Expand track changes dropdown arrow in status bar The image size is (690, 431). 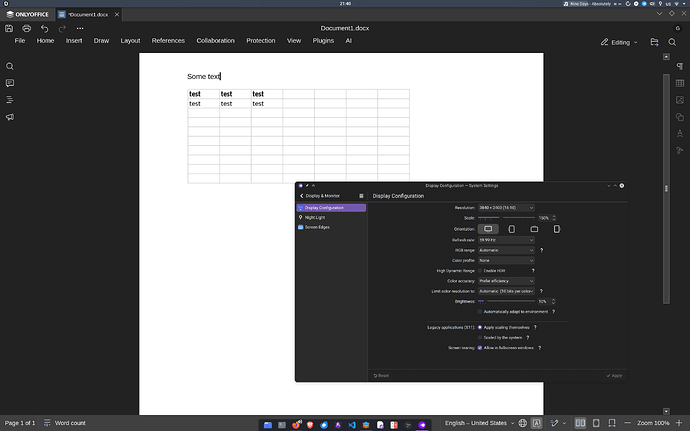pos(564,424)
